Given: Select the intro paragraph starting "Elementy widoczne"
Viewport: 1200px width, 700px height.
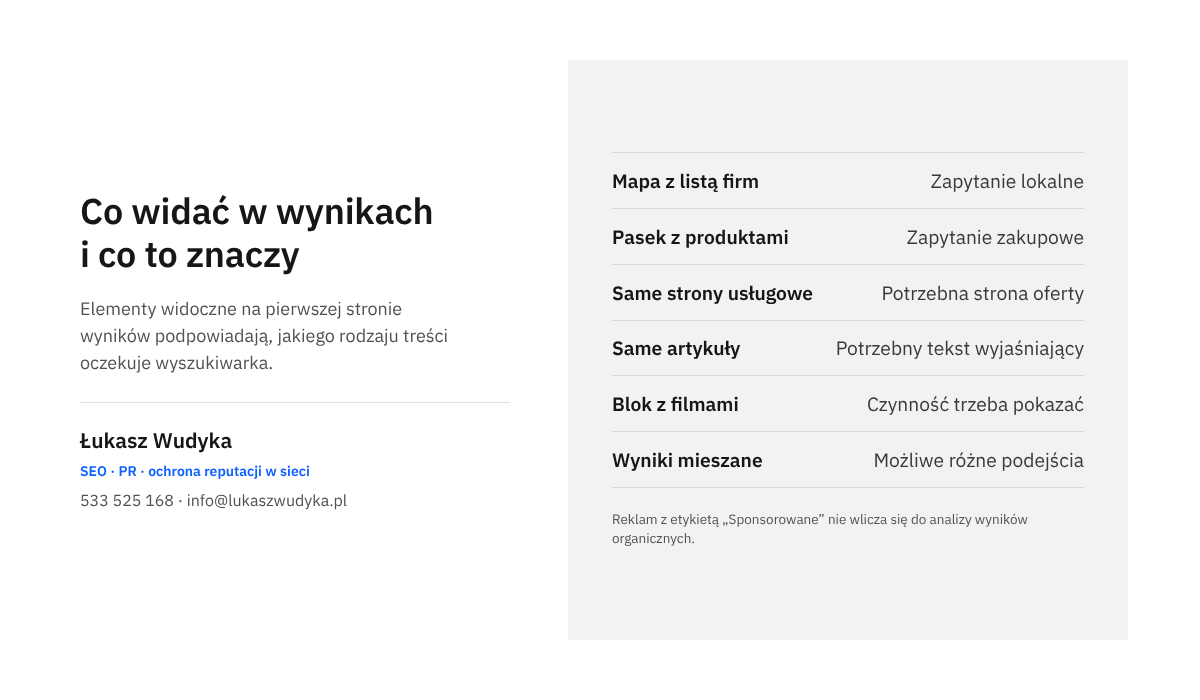Looking at the screenshot, I should point(264,336).
